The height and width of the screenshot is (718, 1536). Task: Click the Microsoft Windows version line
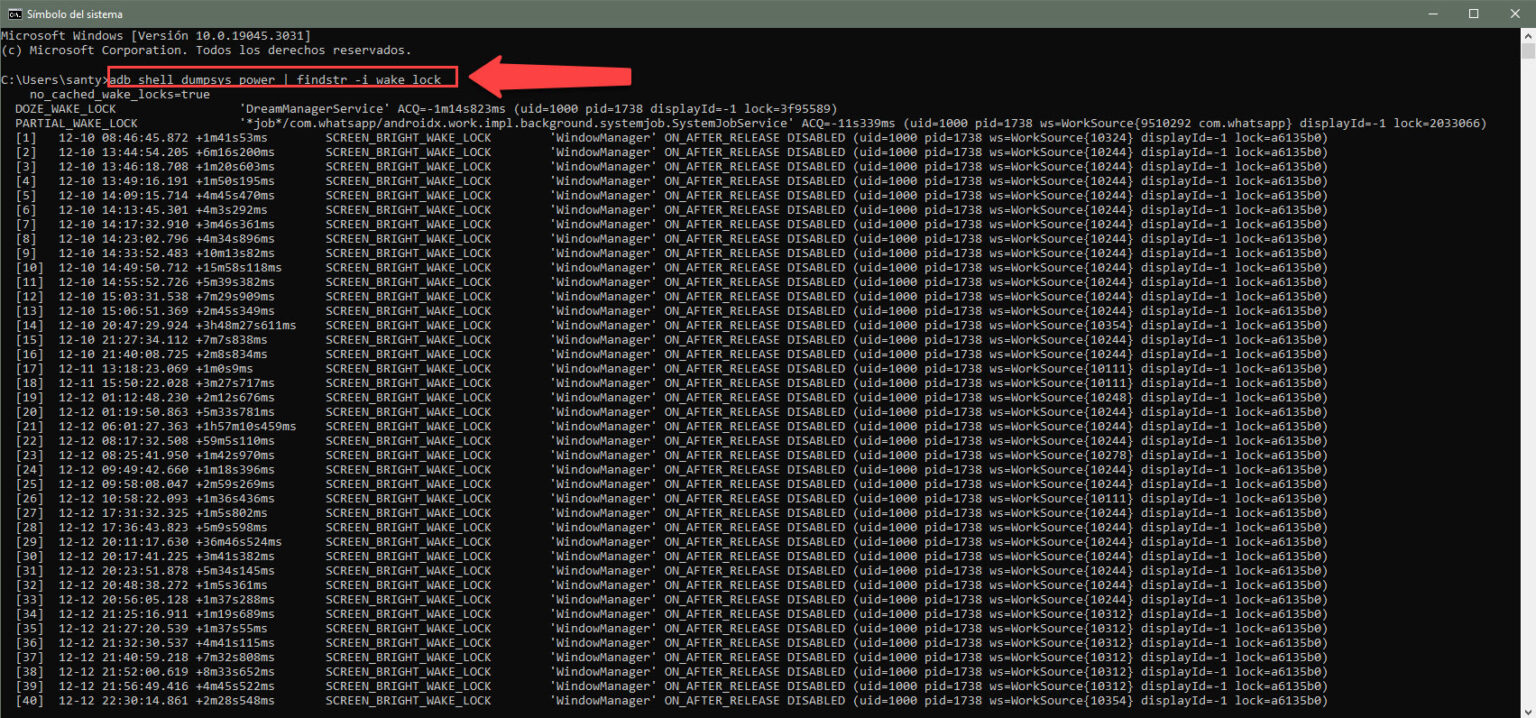(155, 36)
